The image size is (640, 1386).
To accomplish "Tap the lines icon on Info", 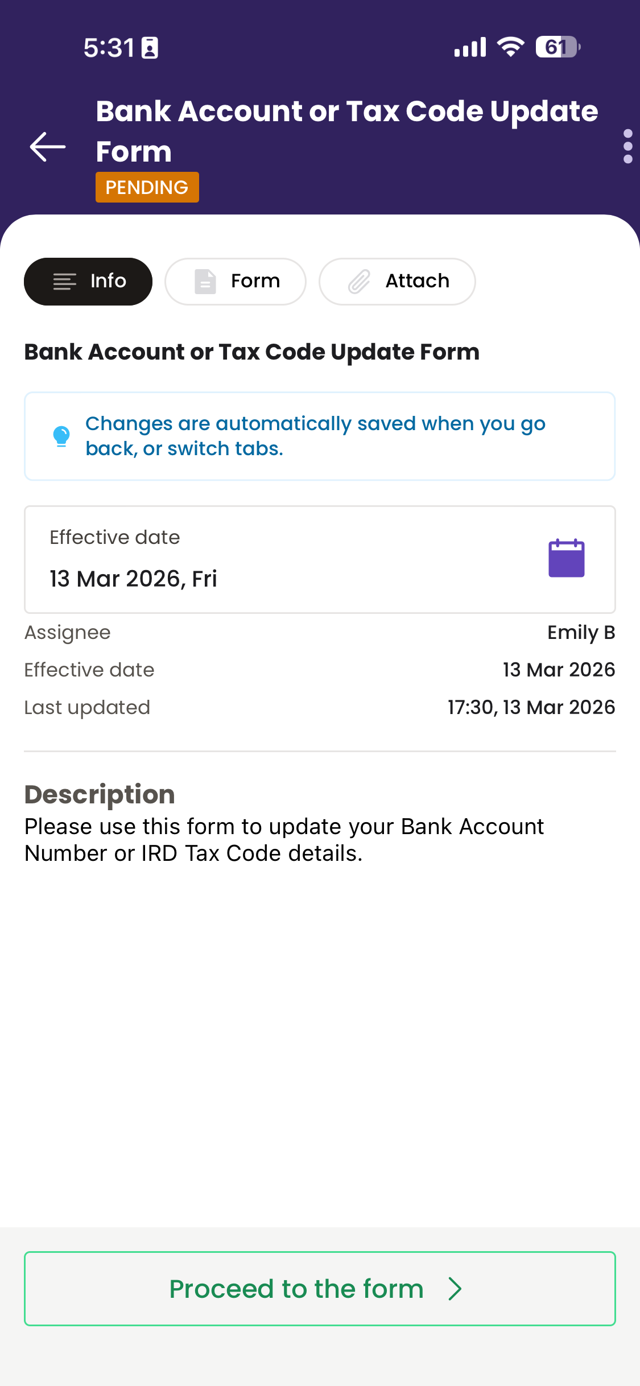I will coord(65,282).
